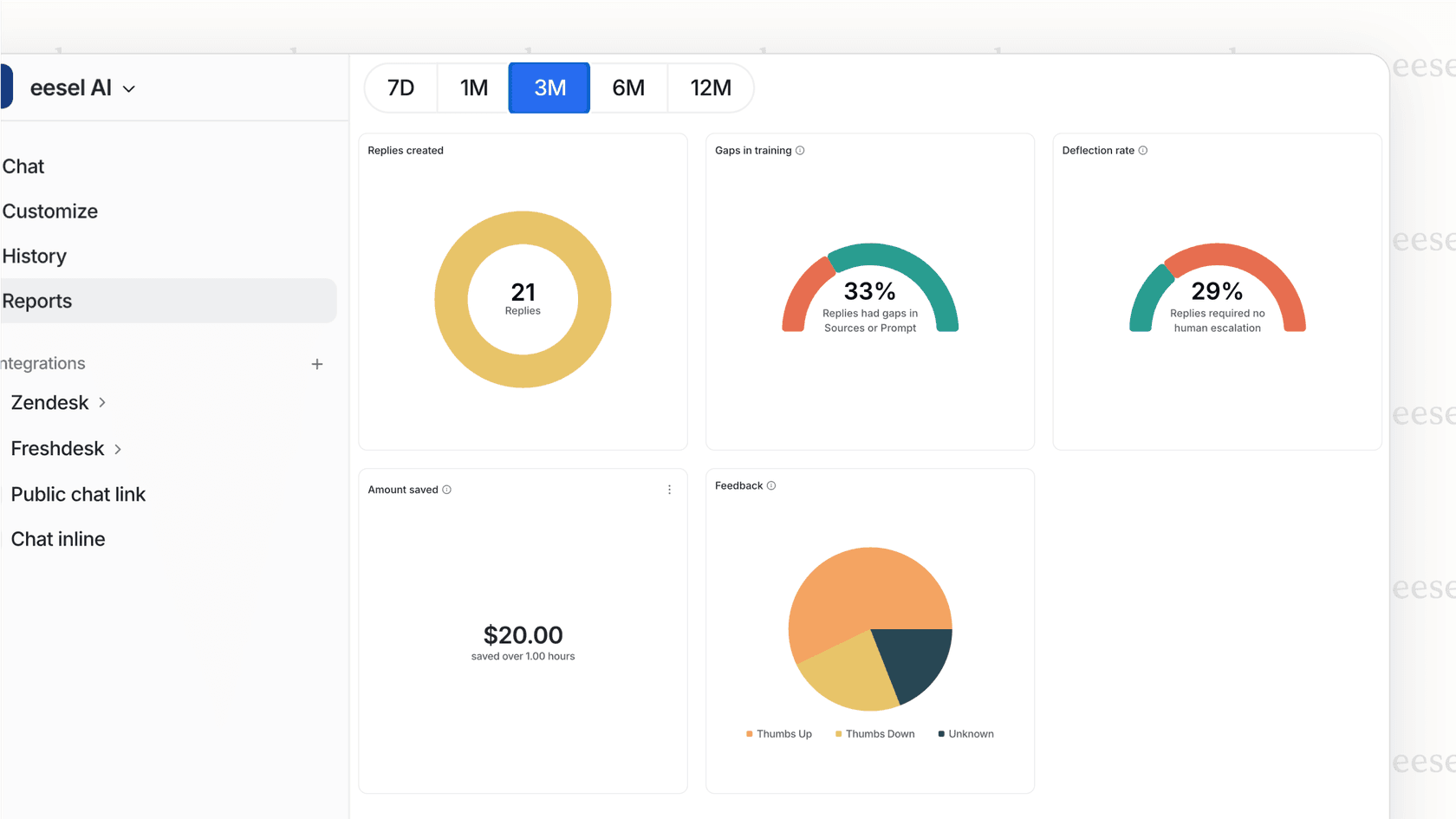1456x819 pixels.
Task: Switch to the 7D time range tab
Action: [401, 88]
